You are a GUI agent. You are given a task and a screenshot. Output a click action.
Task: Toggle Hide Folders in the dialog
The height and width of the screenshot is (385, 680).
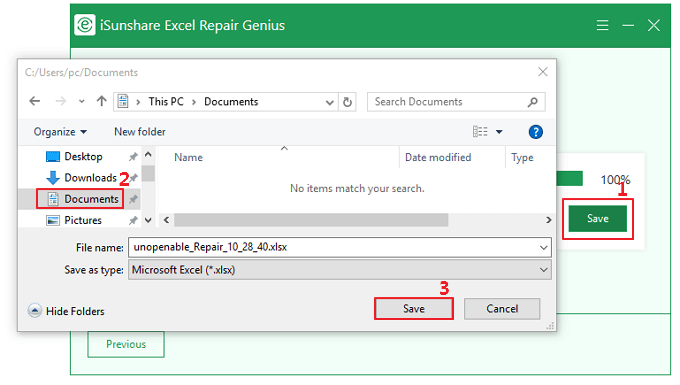pyautogui.click(x=66, y=311)
